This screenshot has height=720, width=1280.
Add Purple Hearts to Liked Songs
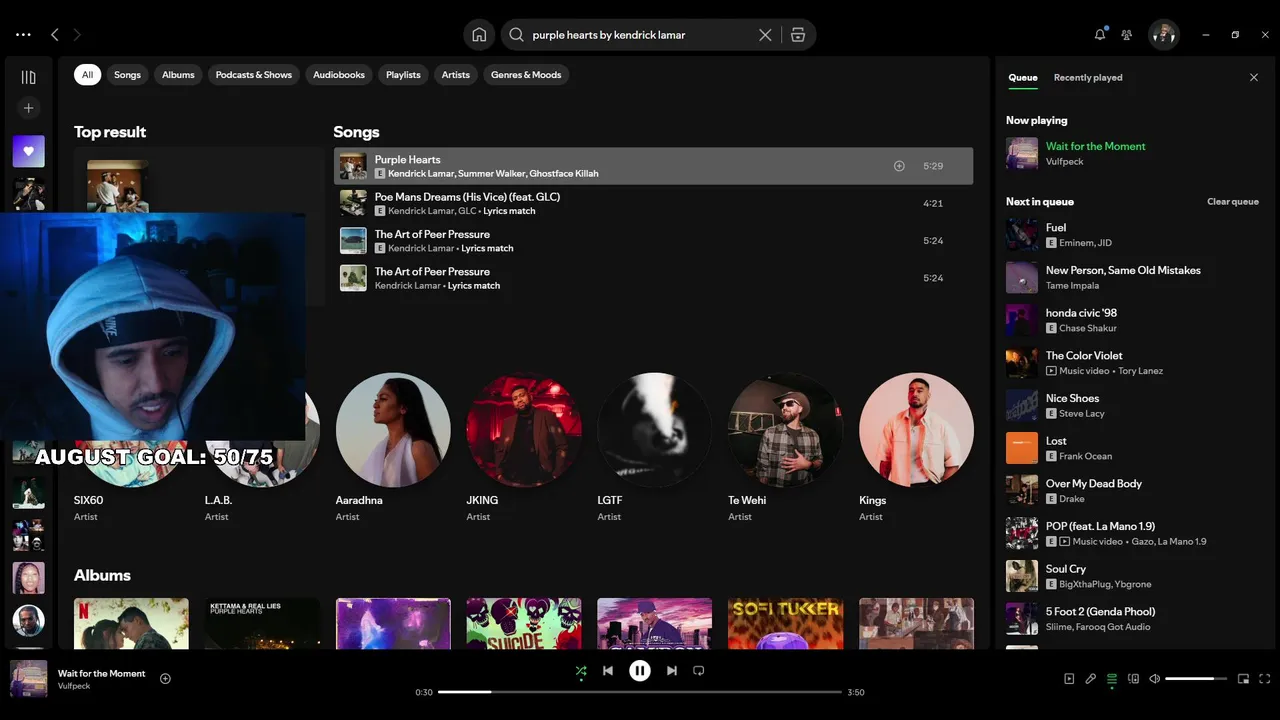tap(899, 166)
